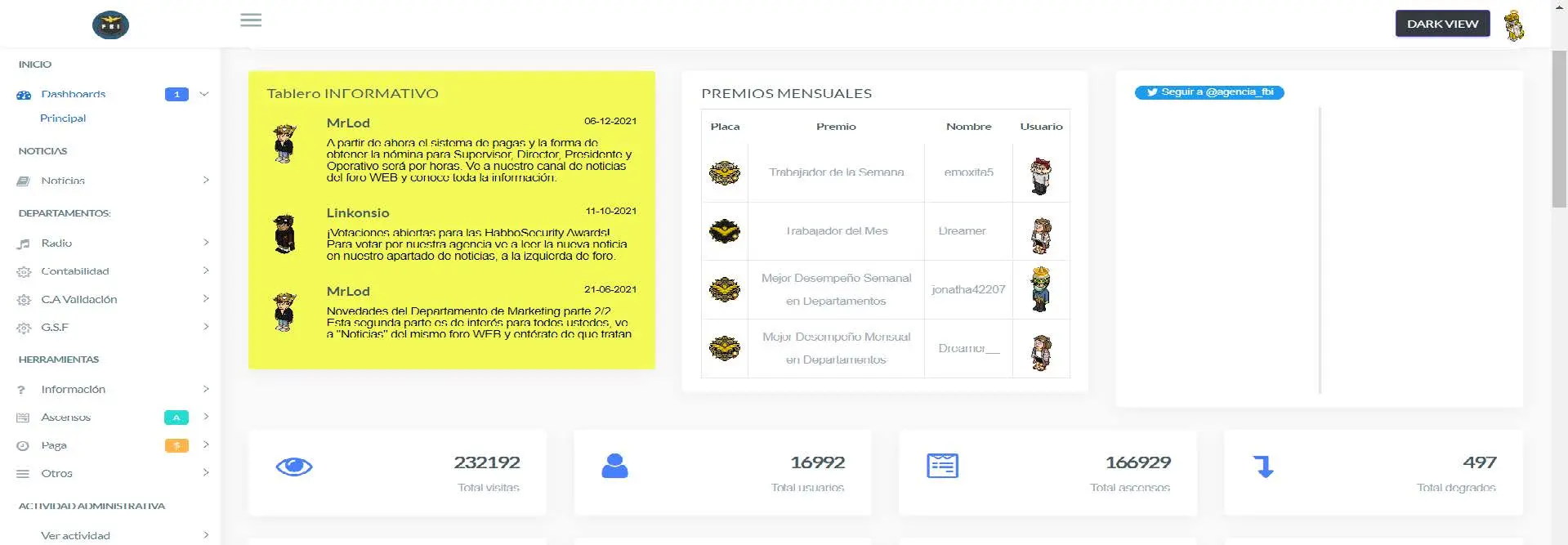Click the Información question mark icon
The width and height of the screenshot is (1568, 545).
tap(21, 390)
